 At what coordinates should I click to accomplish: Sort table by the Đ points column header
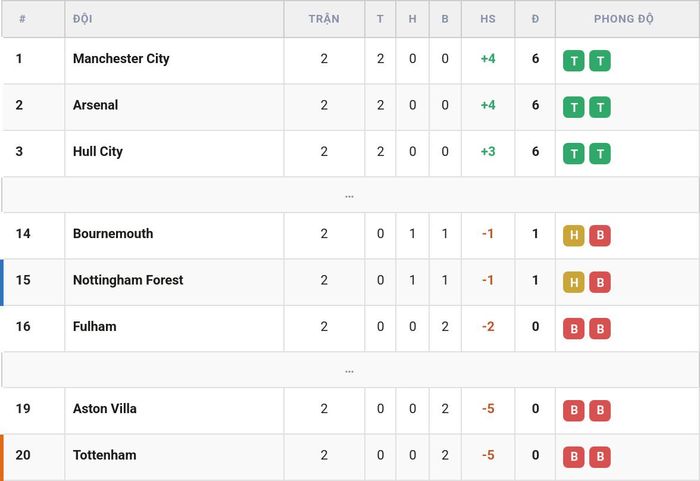(x=535, y=19)
